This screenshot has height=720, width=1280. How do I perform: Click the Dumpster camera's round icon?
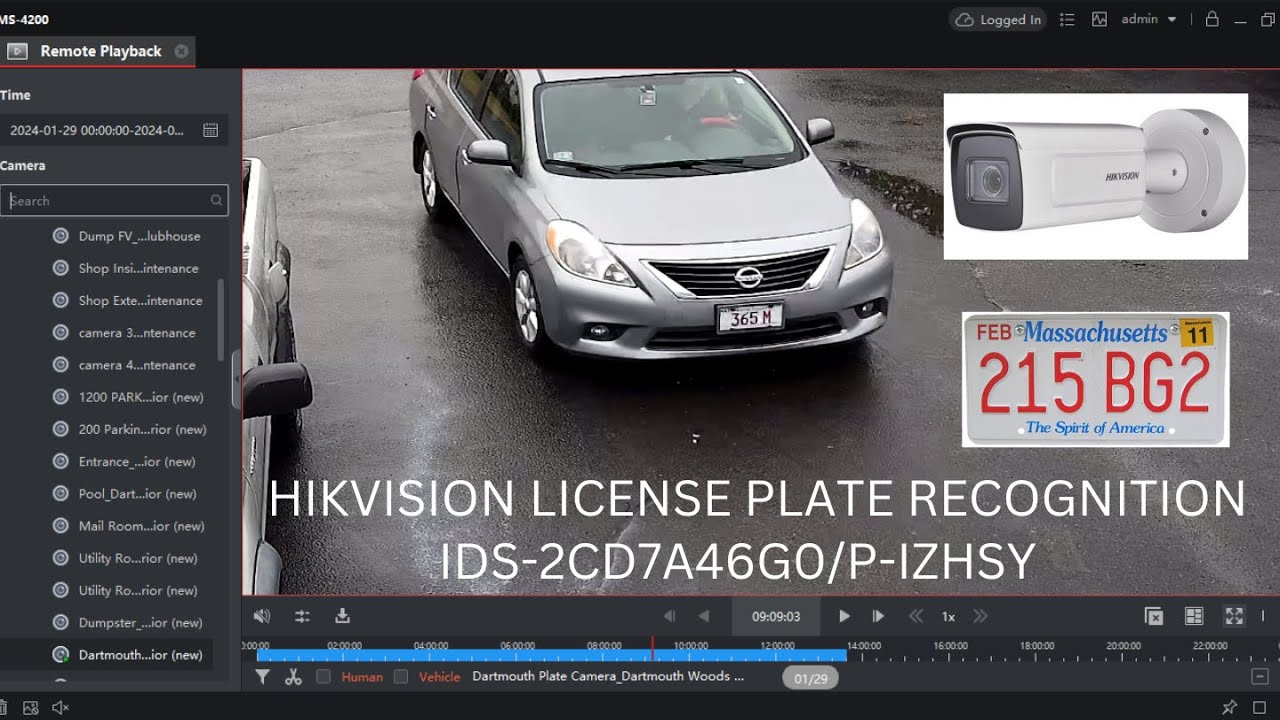point(60,622)
